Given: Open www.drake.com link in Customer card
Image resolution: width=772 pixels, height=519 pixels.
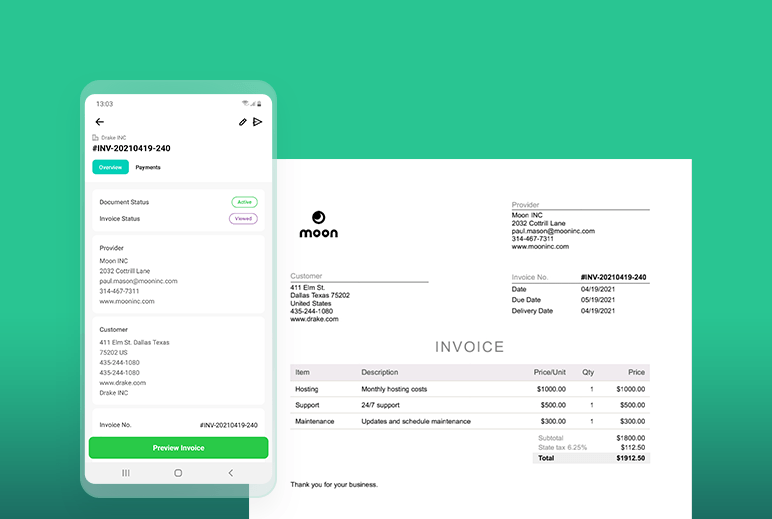Looking at the screenshot, I should [x=122, y=382].
